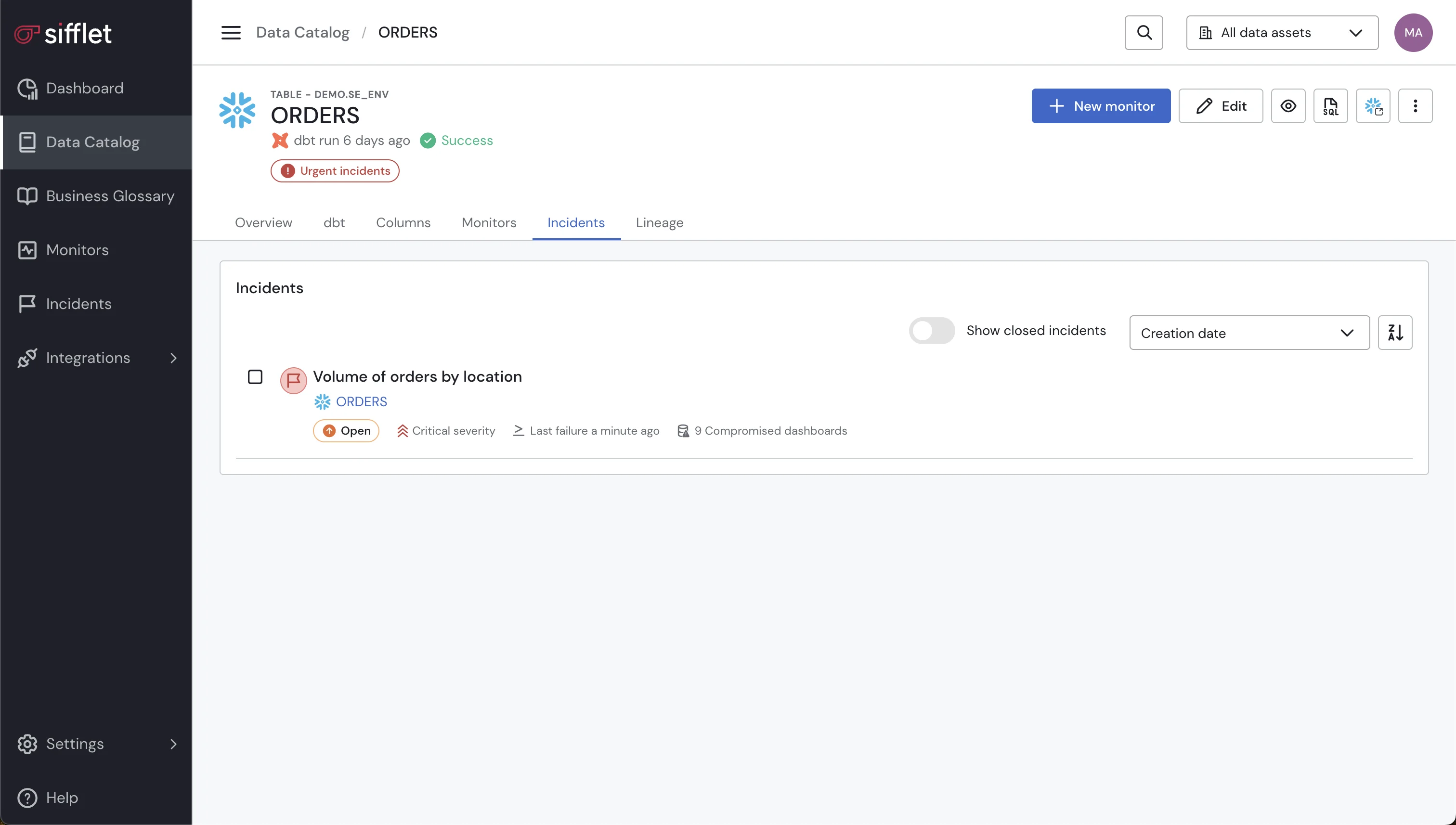This screenshot has width=1456, height=825.
Task: Click the ORDERS breadcrumb text
Action: pos(408,32)
